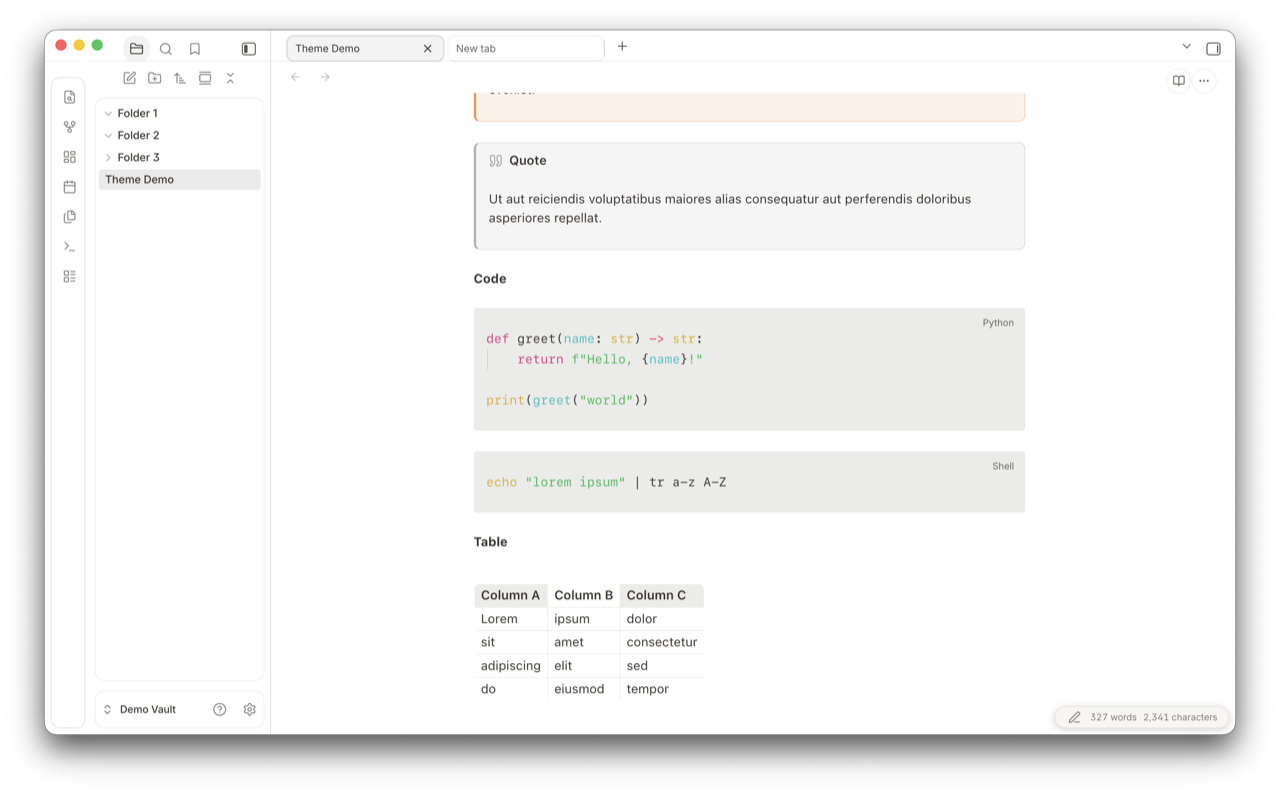Click the Shell language label
The height and width of the screenshot is (793, 1280).
coord(1003,466)
